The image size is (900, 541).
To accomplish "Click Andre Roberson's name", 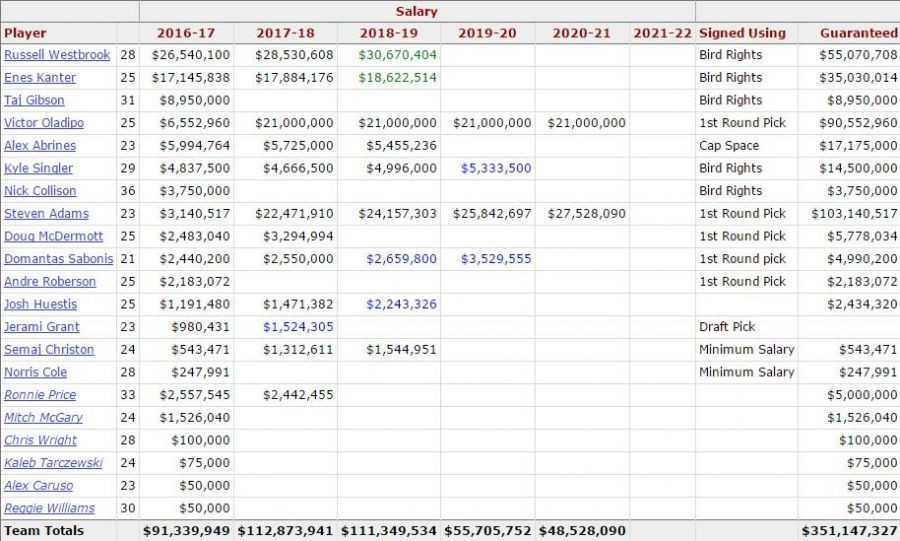I will pyautogui.click(x=50, y=282).
